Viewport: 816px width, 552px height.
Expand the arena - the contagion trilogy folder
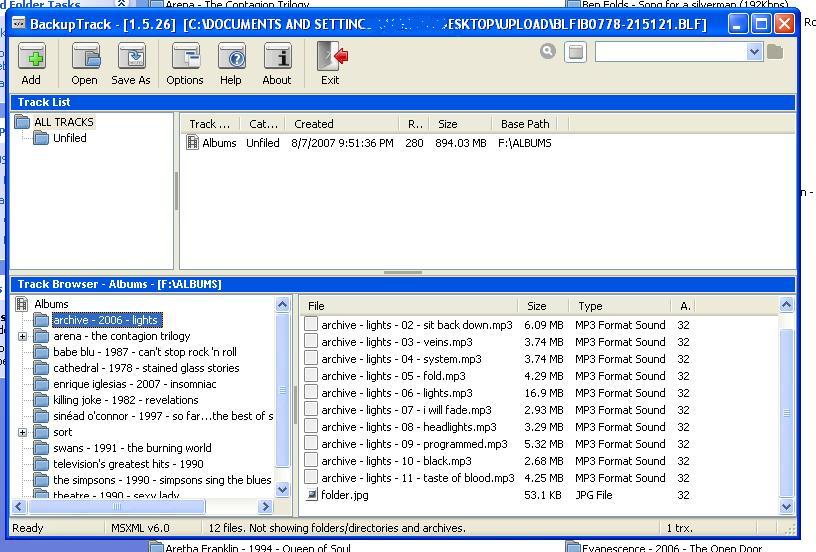pos(22,337)
